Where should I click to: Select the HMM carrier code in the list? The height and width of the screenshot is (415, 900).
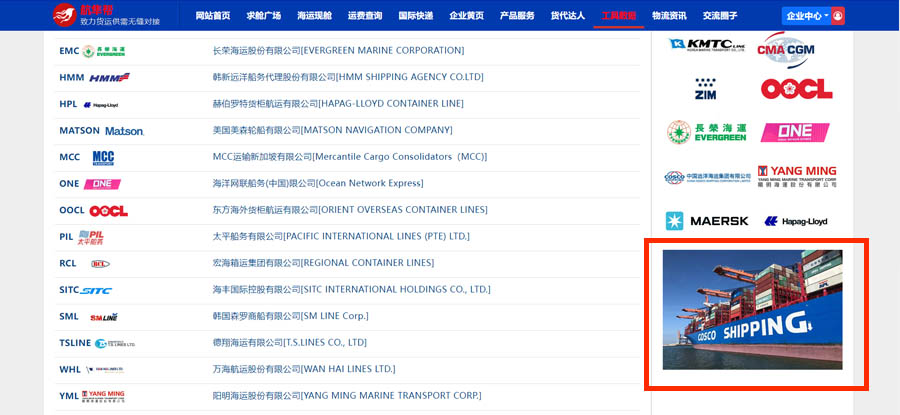71,78
